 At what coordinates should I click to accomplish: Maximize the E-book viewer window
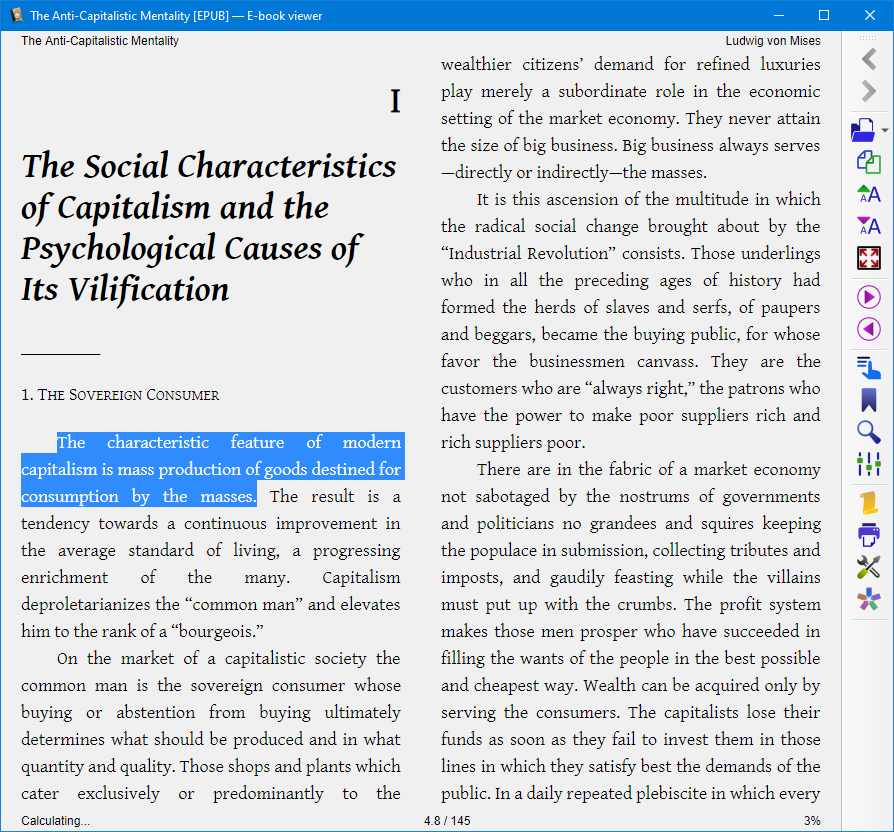pos(824,15)
